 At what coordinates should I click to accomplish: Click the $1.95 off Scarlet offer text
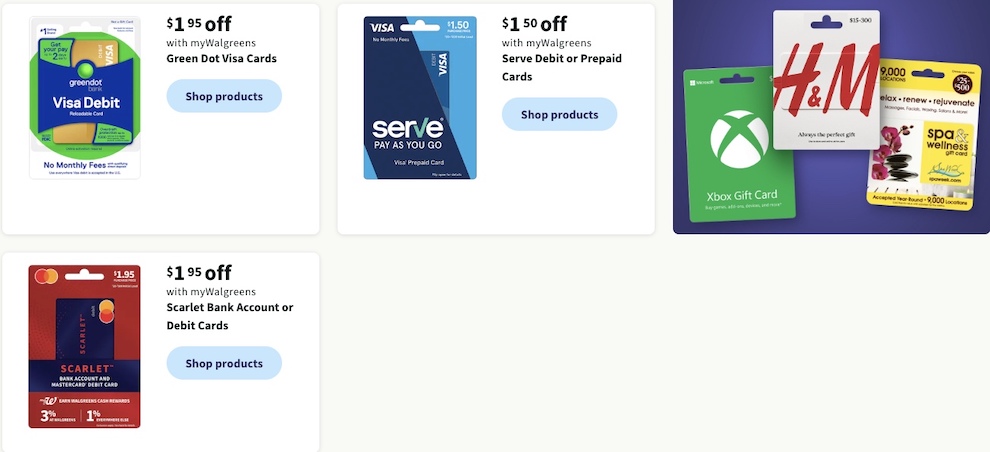(200, 273)
